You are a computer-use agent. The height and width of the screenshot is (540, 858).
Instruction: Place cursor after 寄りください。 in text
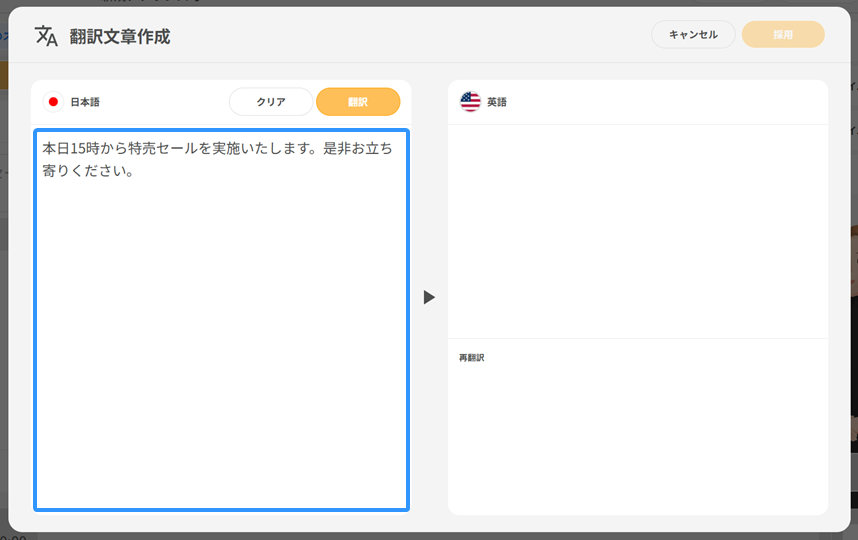pyautogui.click(x=136, y=171)
